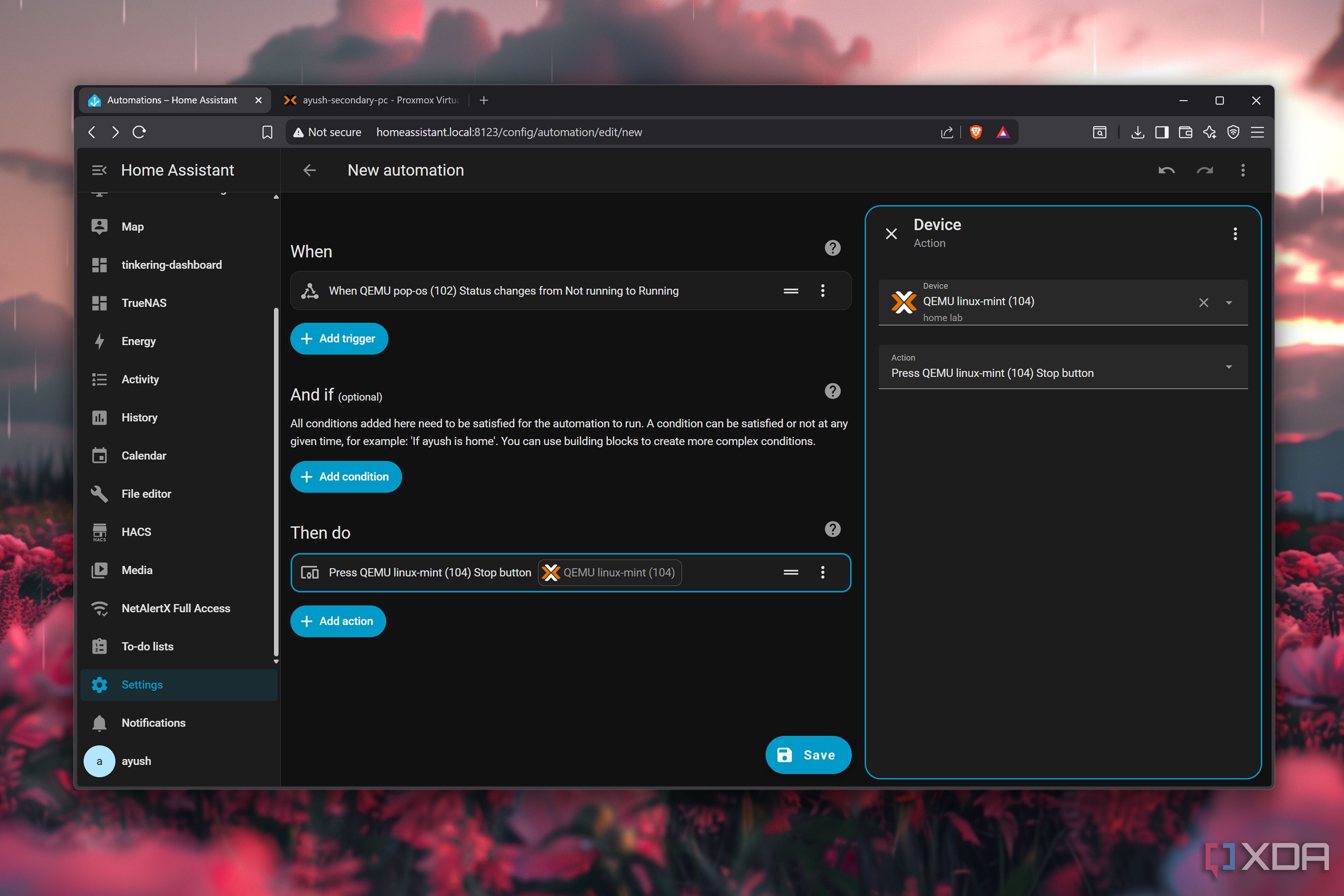Click the Brave Shields lion icon

(x=975, y=132)
